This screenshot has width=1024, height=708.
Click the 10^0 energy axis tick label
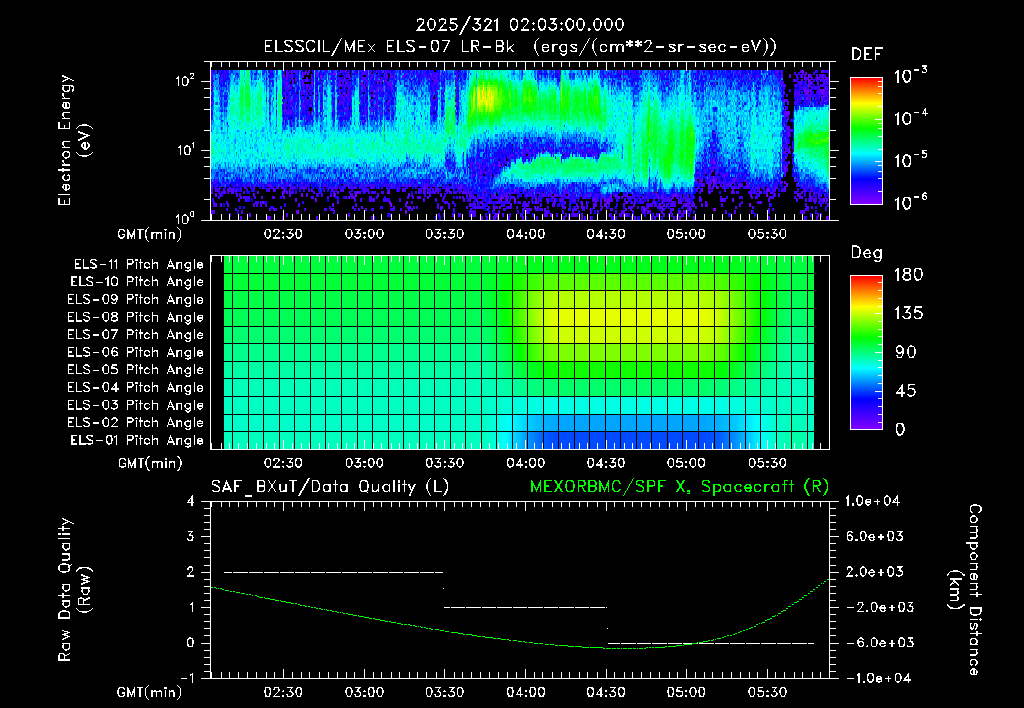(185, 217)
